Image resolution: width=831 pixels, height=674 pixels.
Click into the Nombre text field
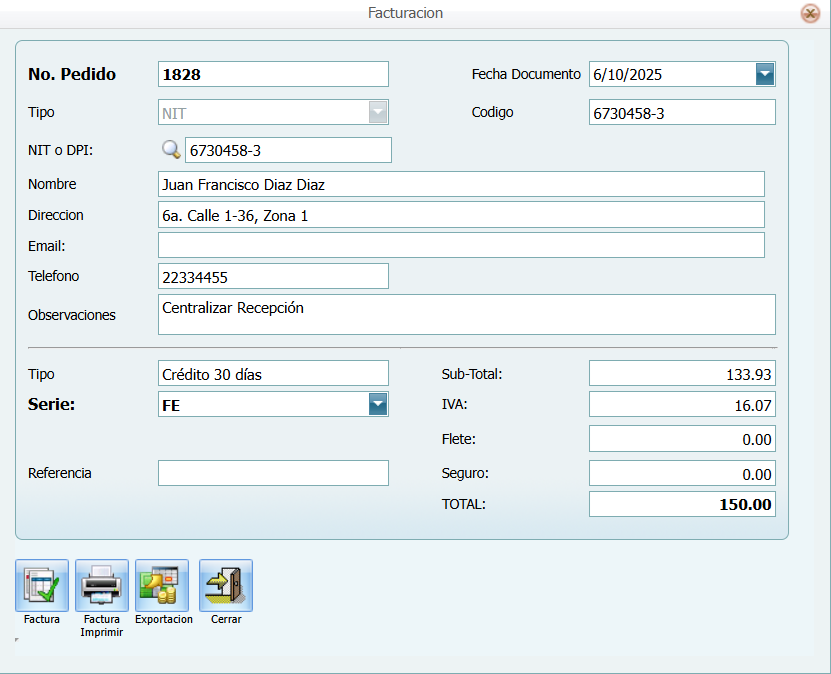(461, 184)
